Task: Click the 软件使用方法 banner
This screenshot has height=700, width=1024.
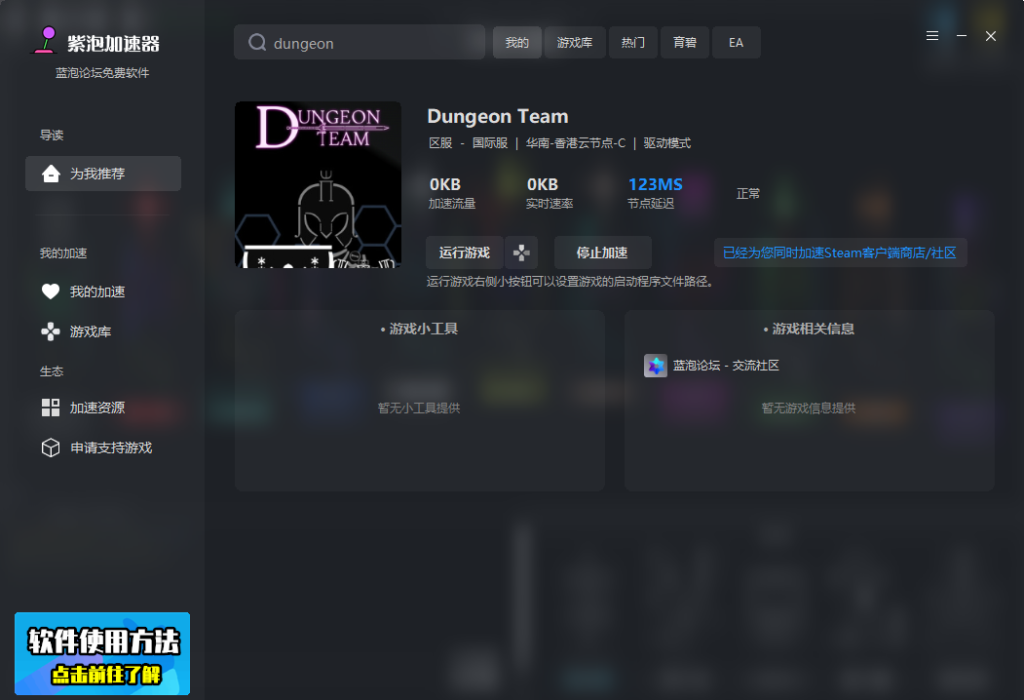Action: (103, 654)
